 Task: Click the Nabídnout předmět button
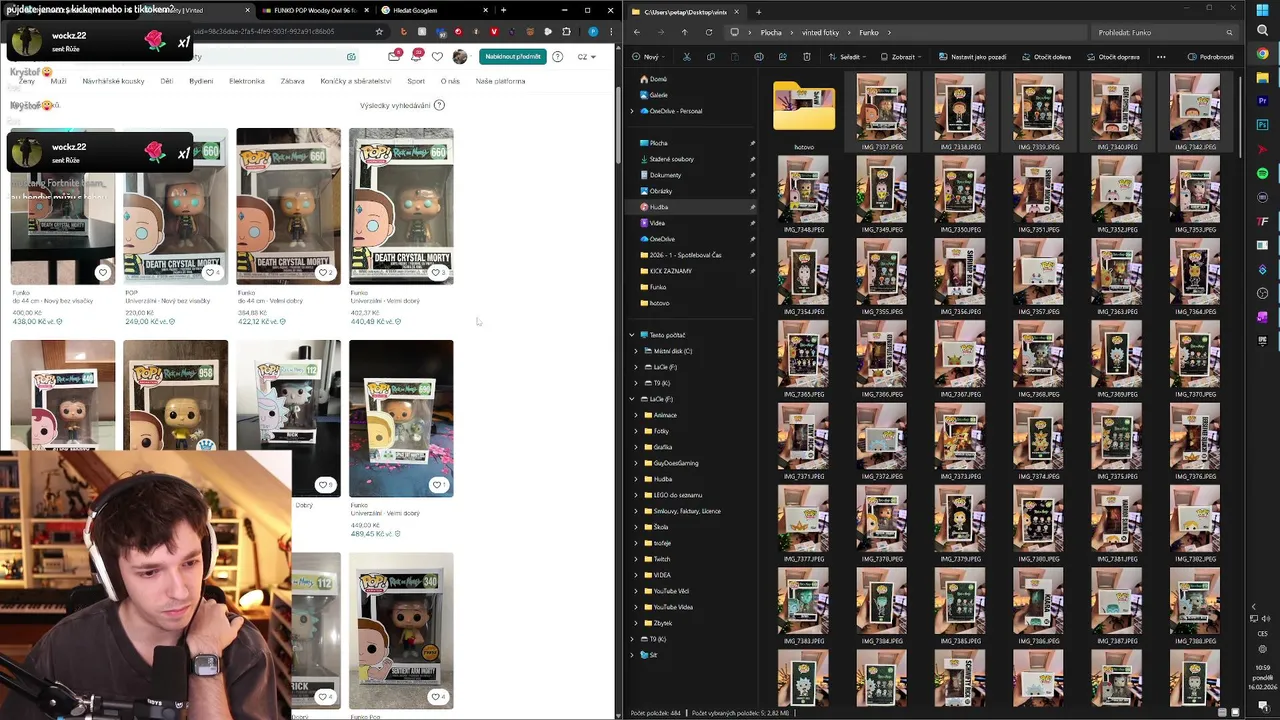pos(512,57)
